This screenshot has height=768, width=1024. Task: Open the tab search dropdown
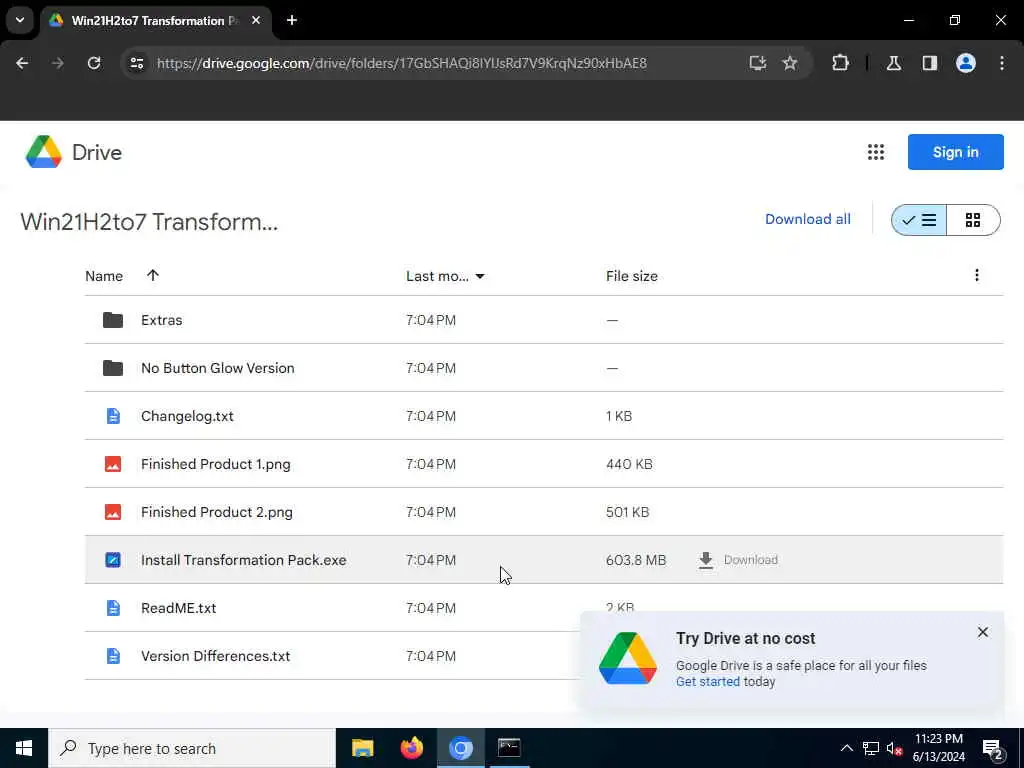coord(20,20)
